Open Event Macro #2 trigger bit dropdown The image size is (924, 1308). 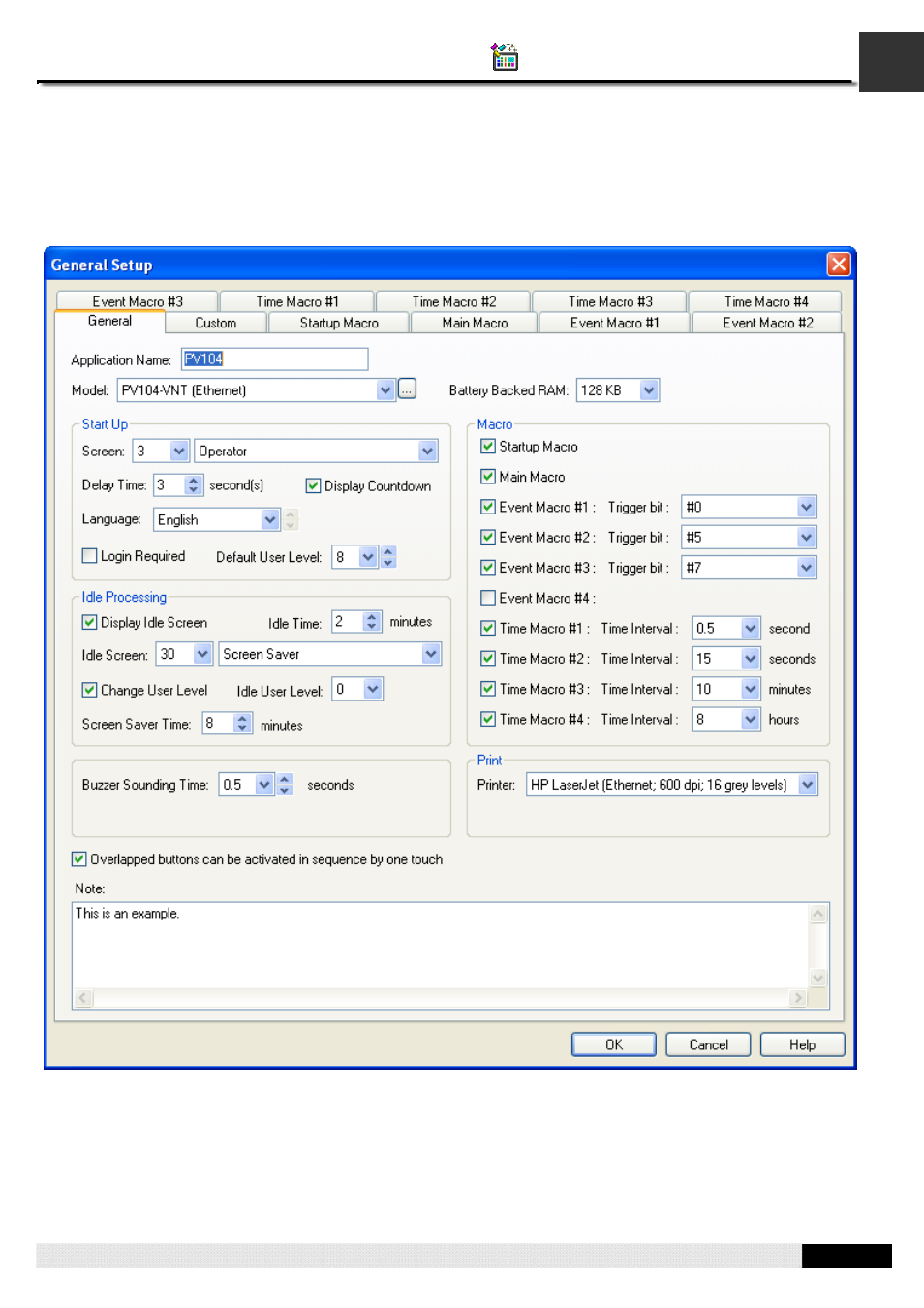[x=806, y=537]
